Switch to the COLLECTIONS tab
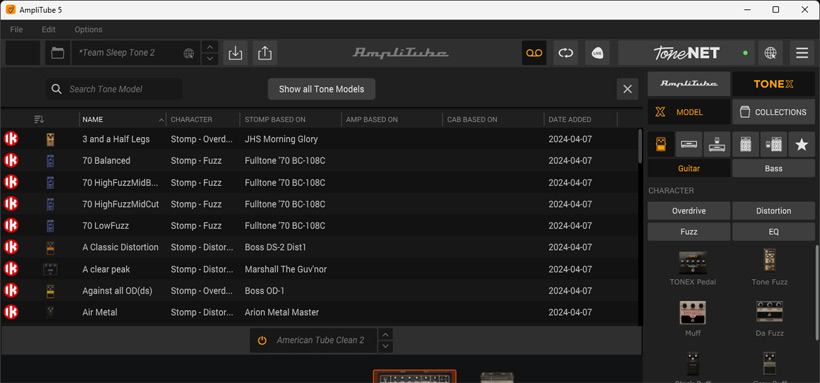 coord(773,112)
